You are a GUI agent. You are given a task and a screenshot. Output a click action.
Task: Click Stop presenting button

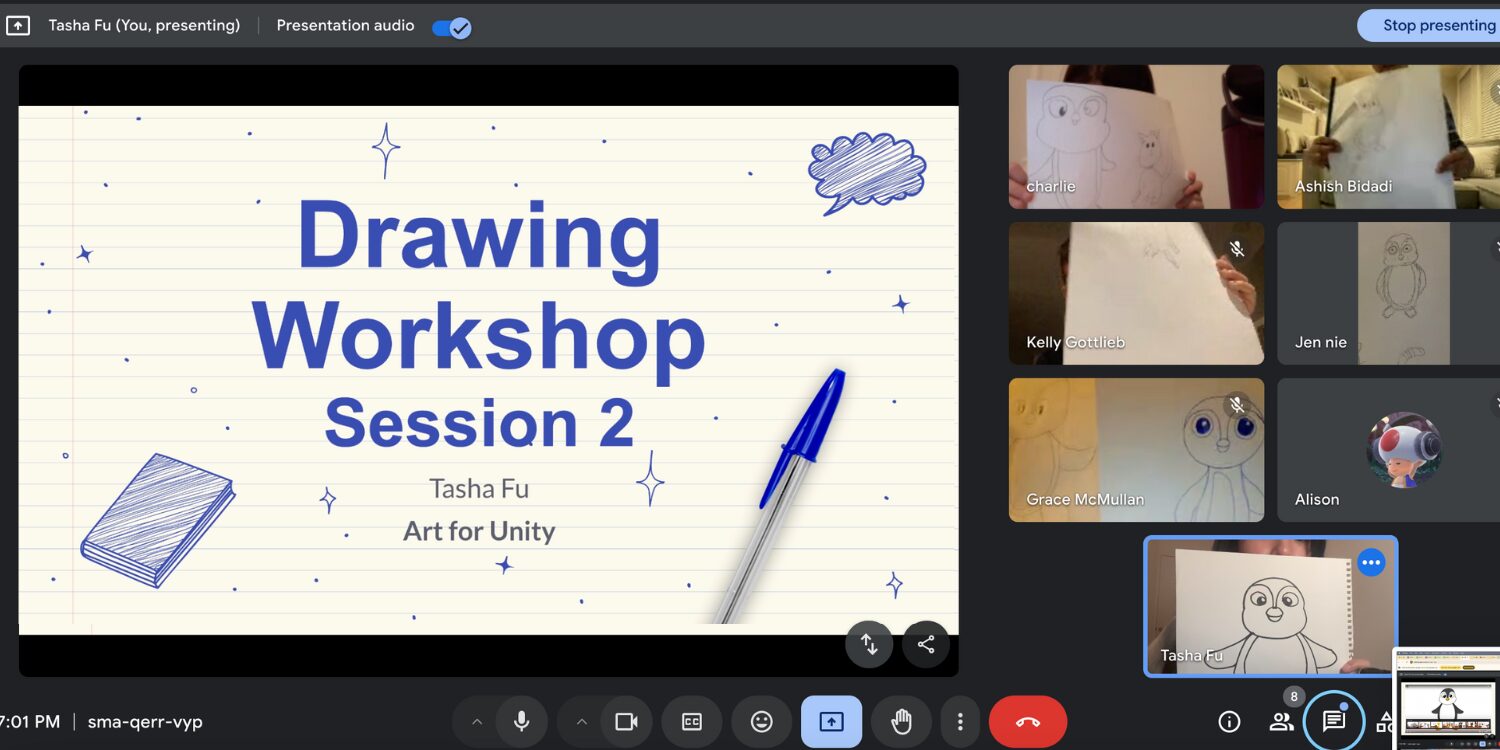tap(1430, 26)
